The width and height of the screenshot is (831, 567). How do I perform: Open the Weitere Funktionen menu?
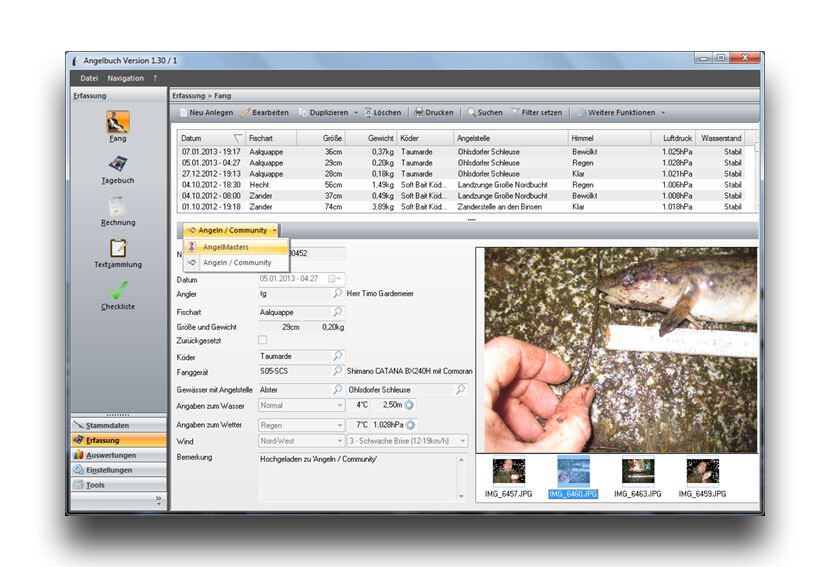621,112
